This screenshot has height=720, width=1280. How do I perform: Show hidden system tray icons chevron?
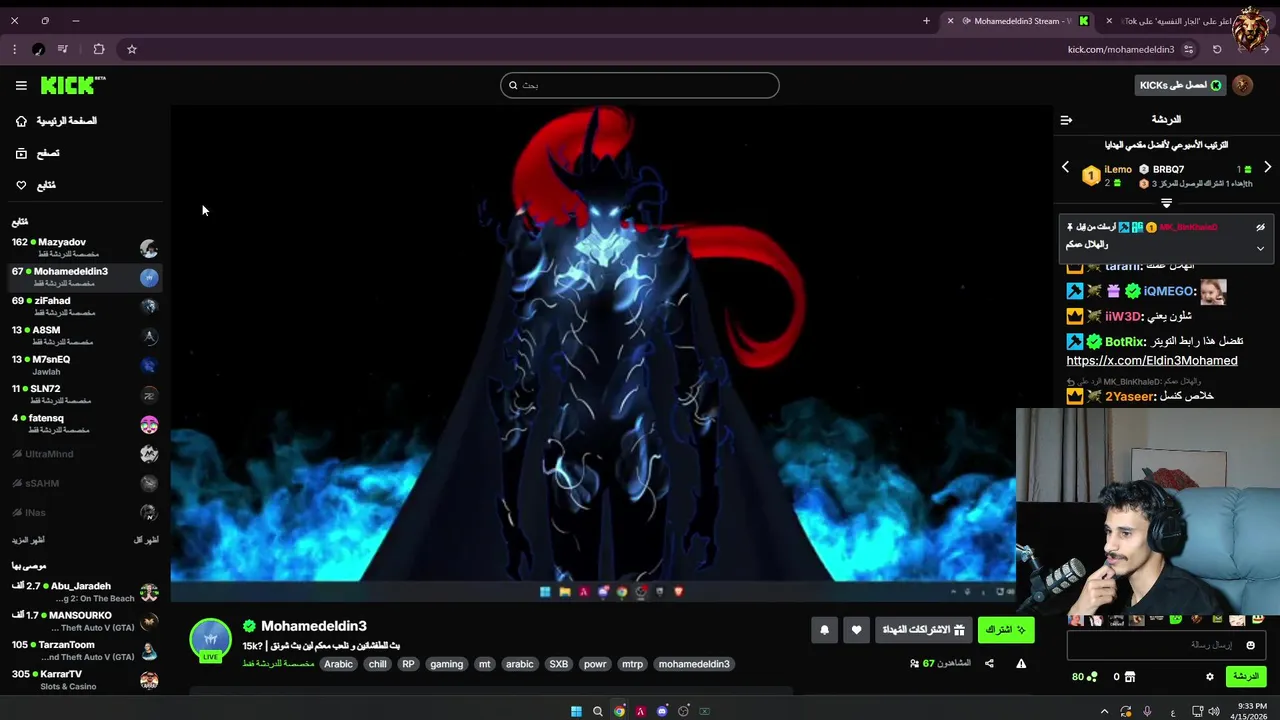tap(1104, 711)
